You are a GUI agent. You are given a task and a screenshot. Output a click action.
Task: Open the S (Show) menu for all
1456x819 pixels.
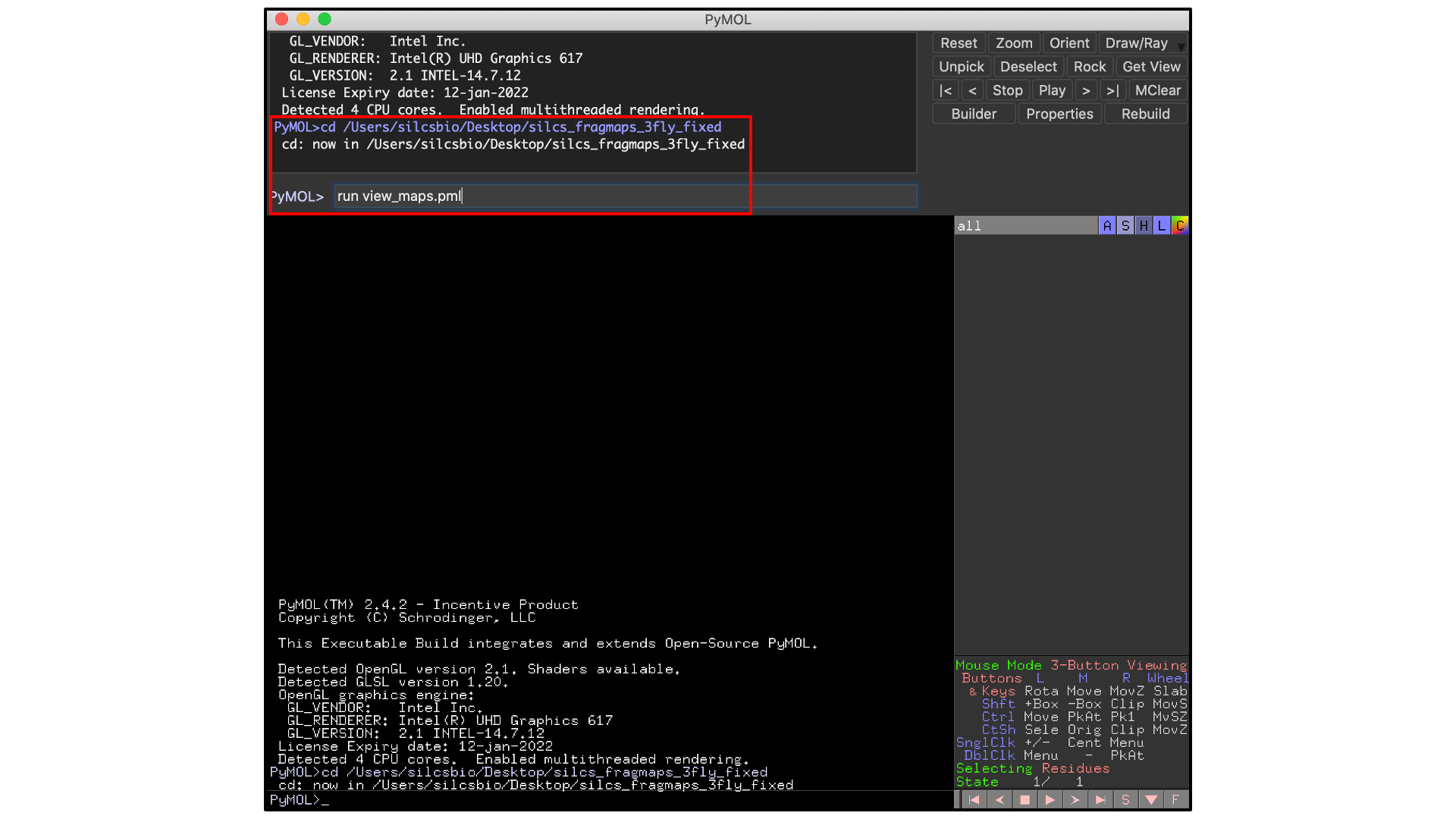(x=1125, y=225)
